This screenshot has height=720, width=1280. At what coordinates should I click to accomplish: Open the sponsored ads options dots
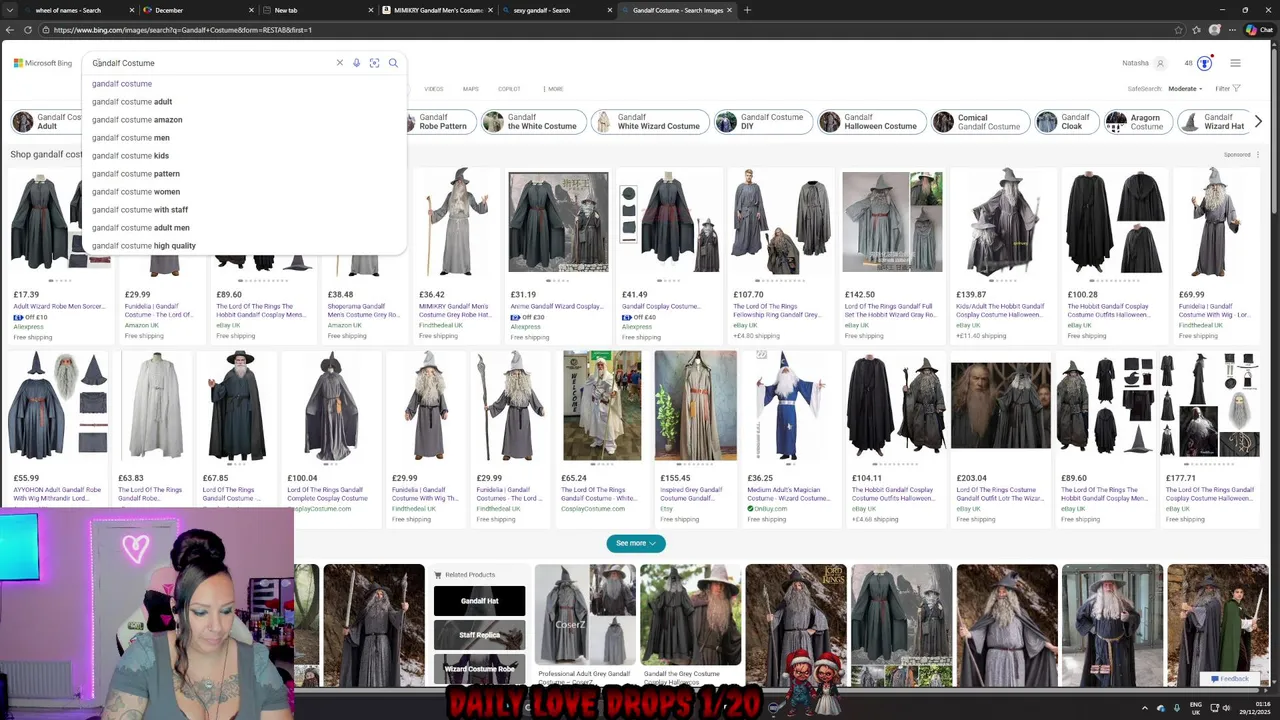pos(1258,155)
